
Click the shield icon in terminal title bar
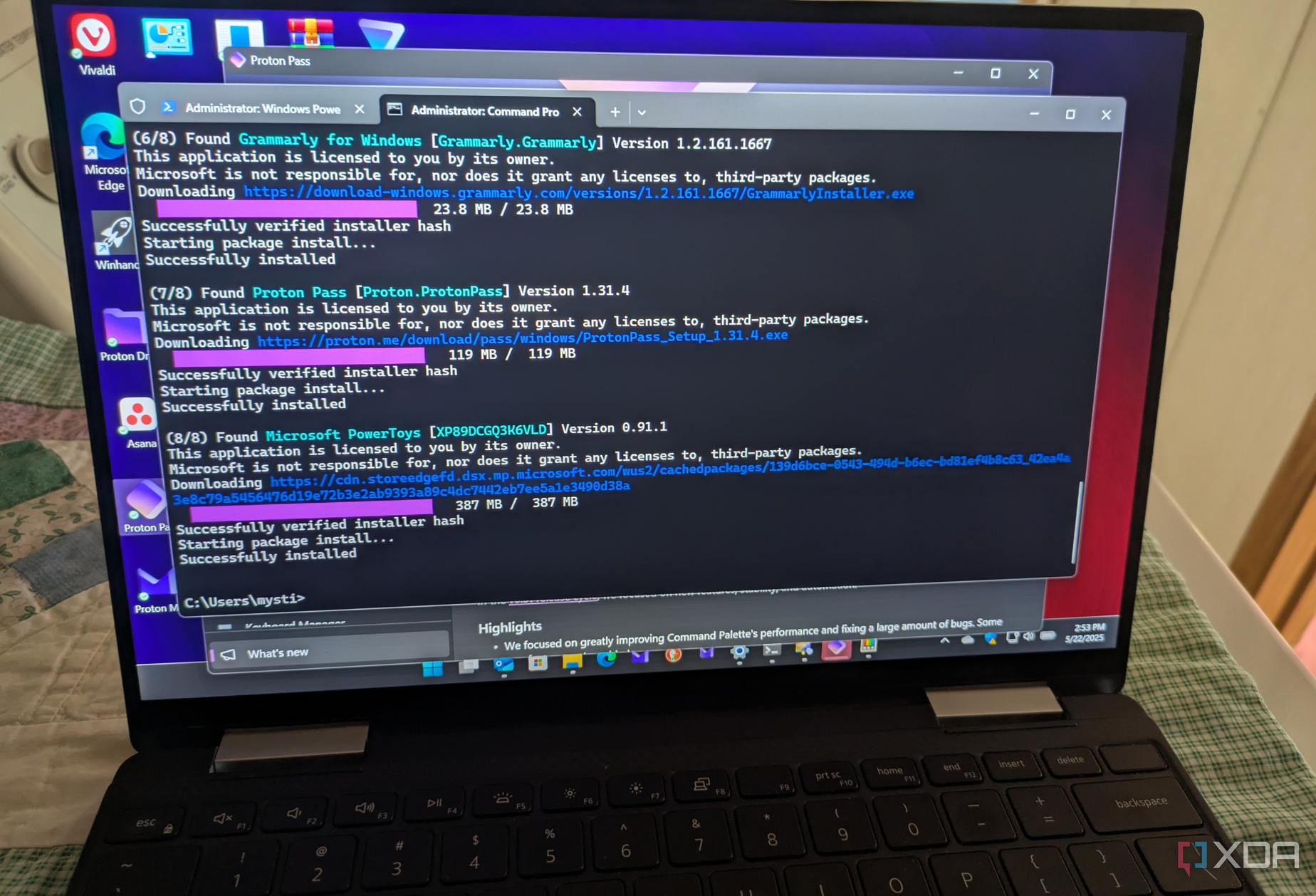[138, 107]
